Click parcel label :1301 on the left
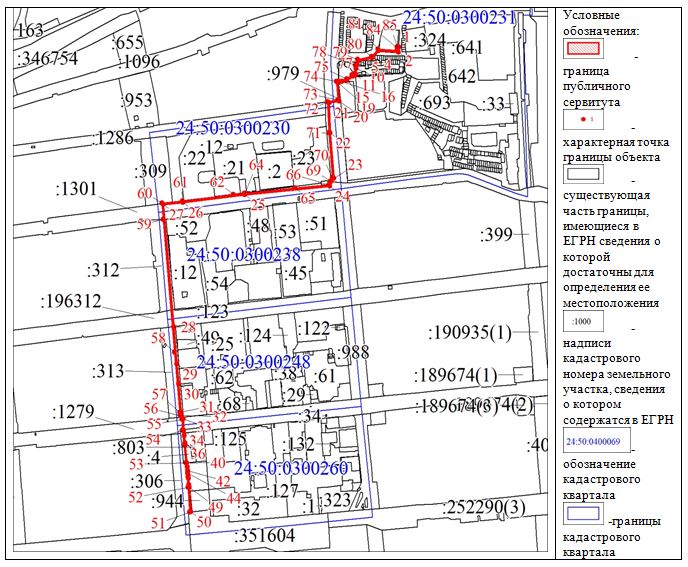Image resolution: width=688 pixels, height=567 pixels. (x=77, y=188)
